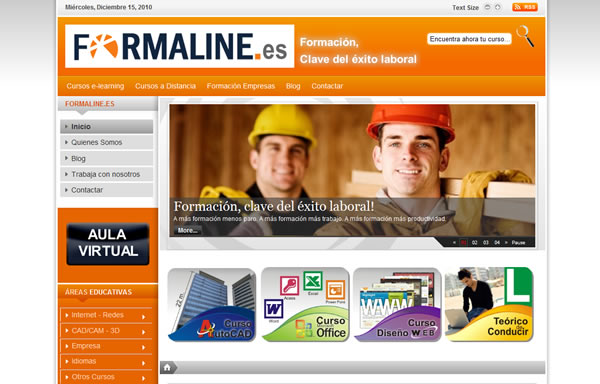Open Formación Empresas menu
Viewport: 600px width, 384px height.
(241, 86)
